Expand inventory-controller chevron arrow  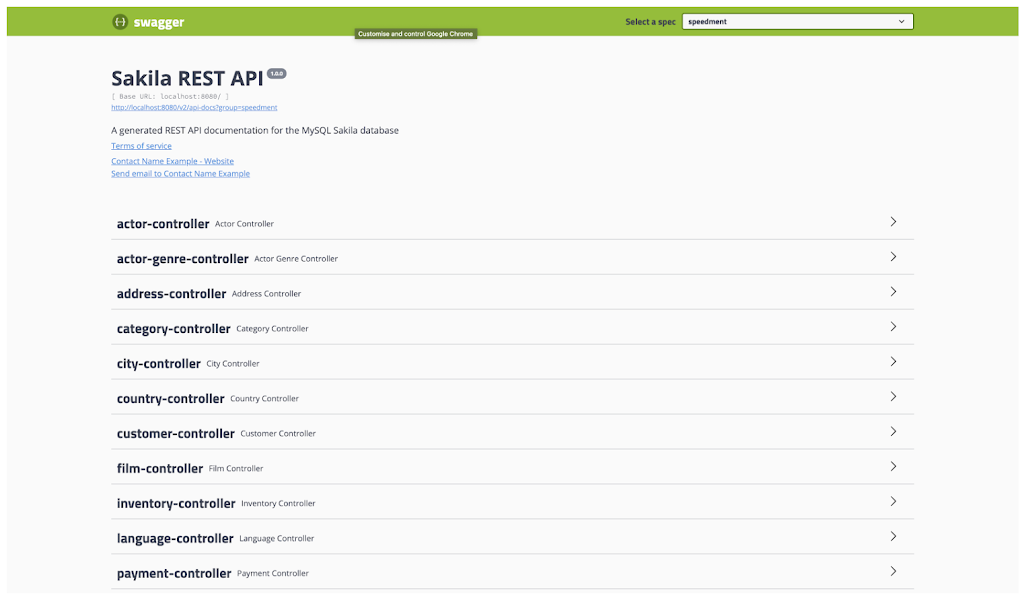893,501
